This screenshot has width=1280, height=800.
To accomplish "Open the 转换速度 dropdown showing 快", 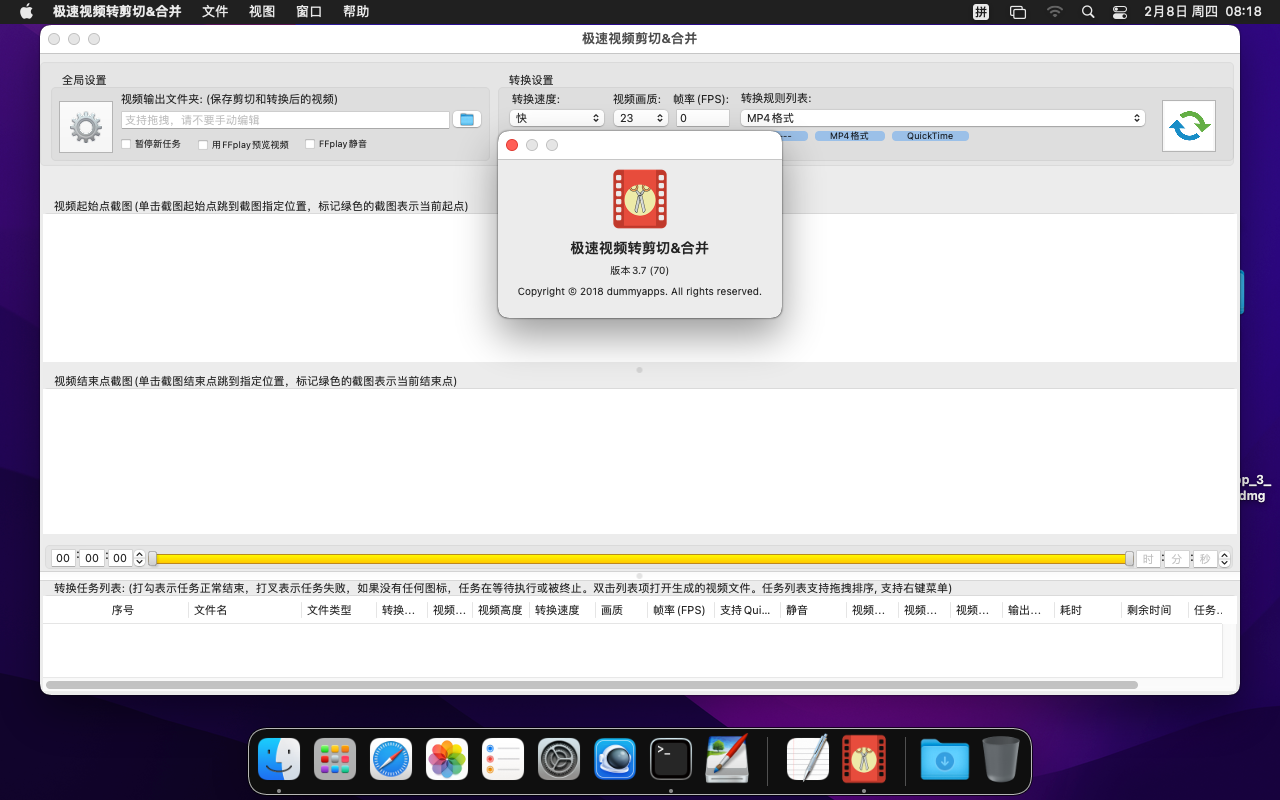I will 557,118.
